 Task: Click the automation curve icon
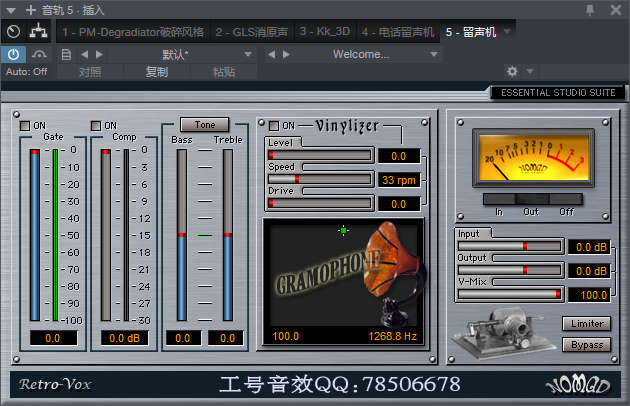pos(39,54)
